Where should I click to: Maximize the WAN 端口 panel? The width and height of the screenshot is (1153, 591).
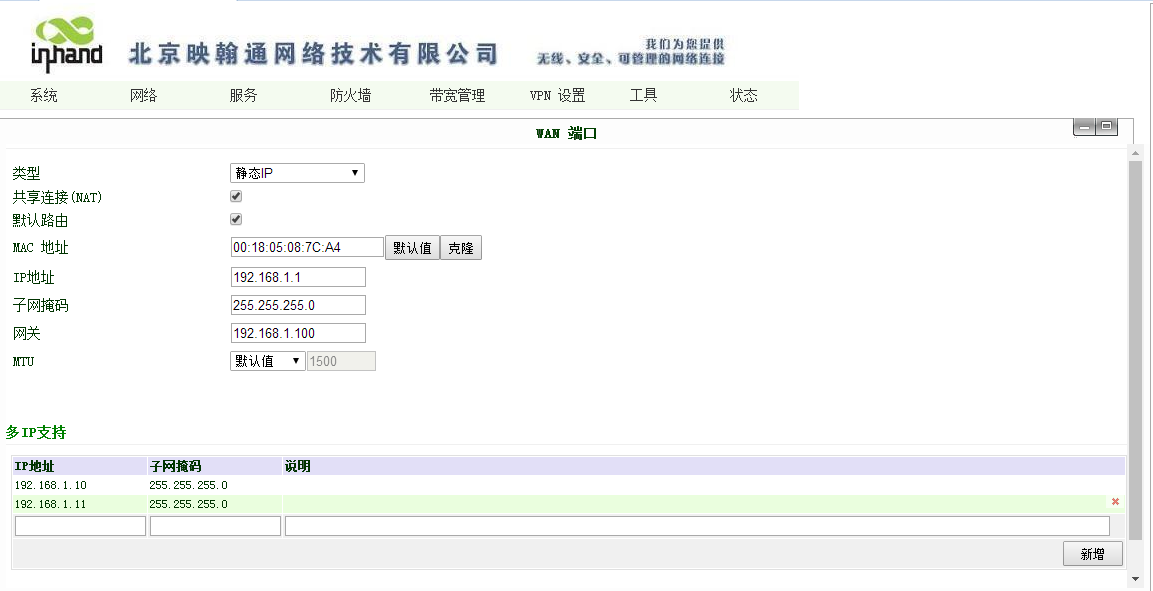click(x=1106, y=127)
